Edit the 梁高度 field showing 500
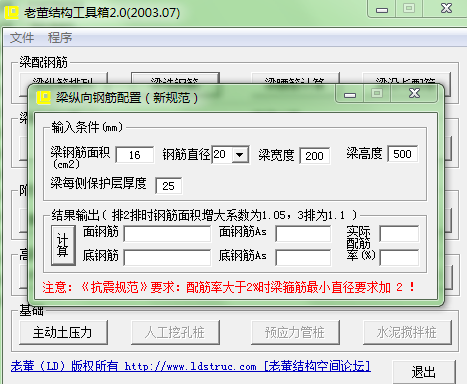 tap(403, 154)
